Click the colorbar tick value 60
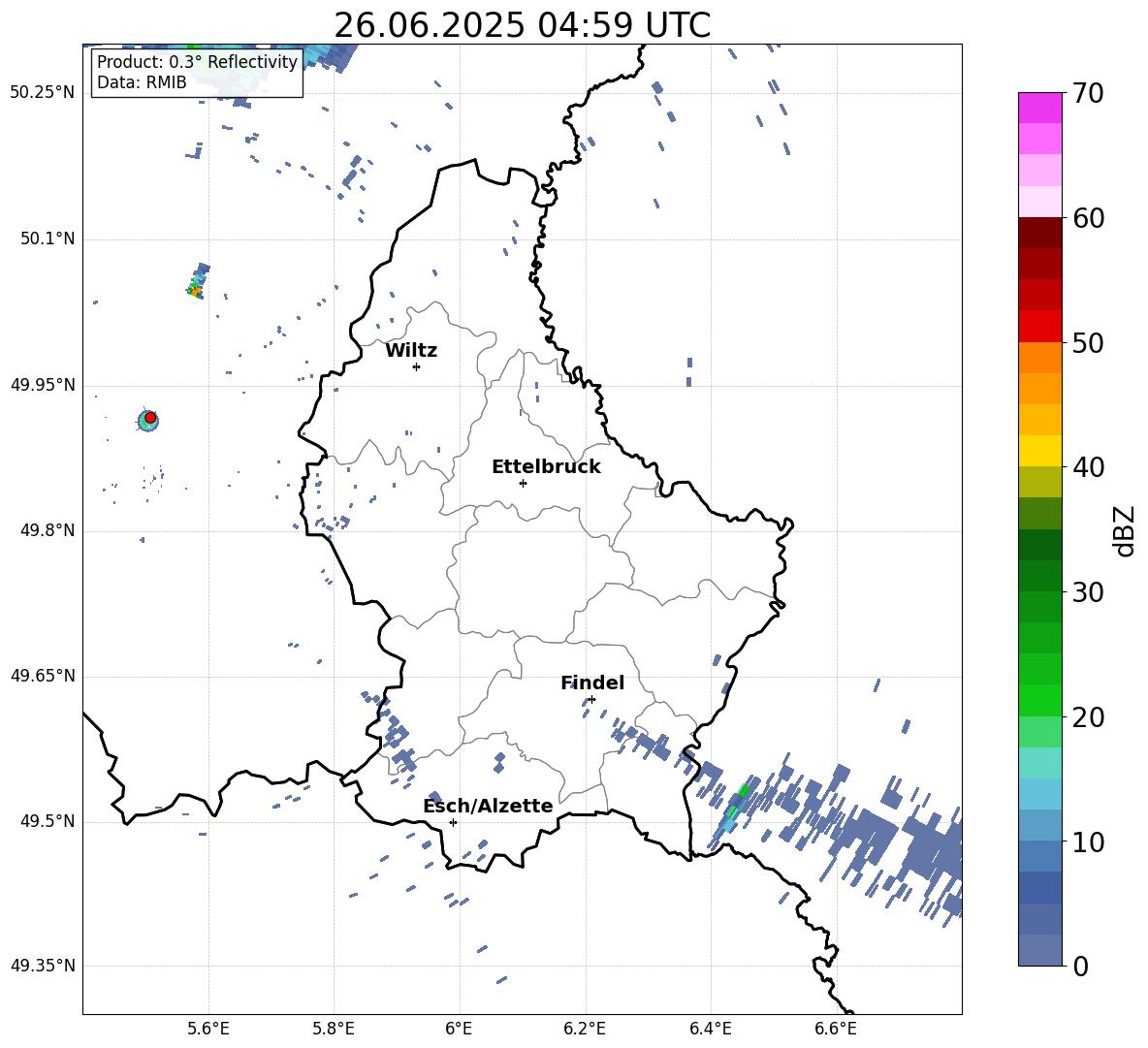 [x=1088, y=218]
